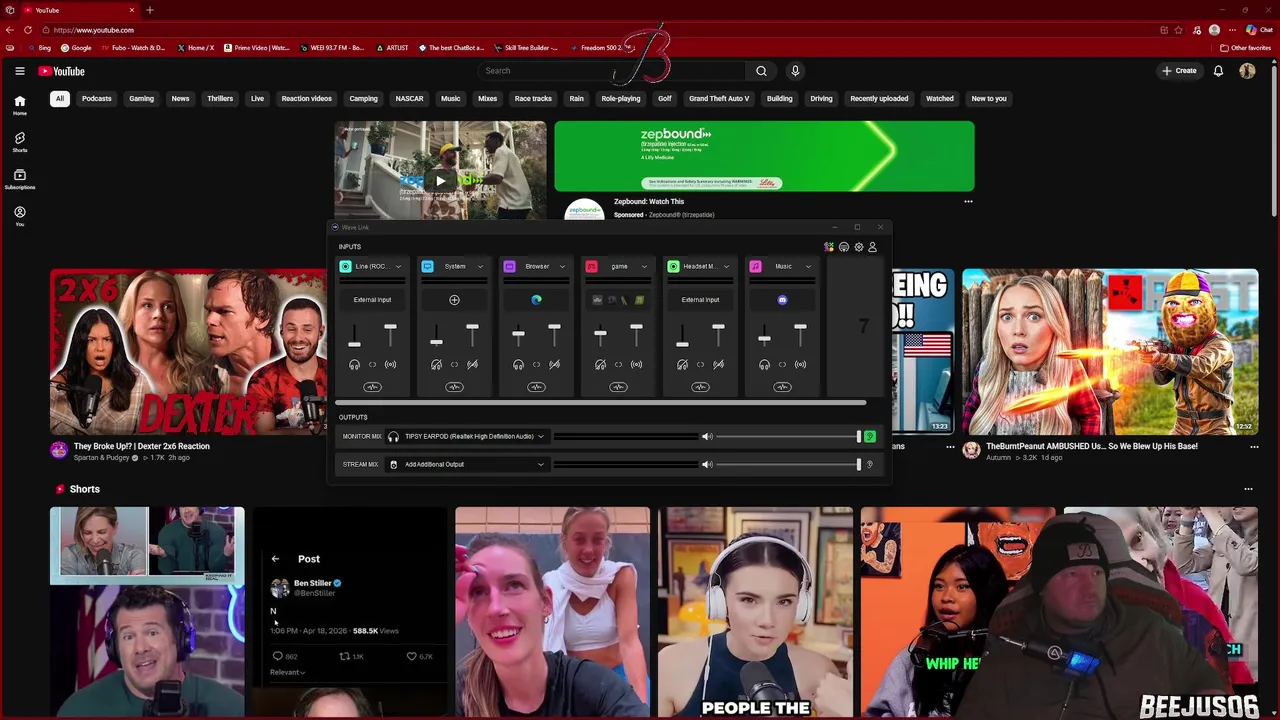Mute the Stream Mix speaker icon
The width and height of the screenshot is (1280, 720).
[x=707, y=464]
